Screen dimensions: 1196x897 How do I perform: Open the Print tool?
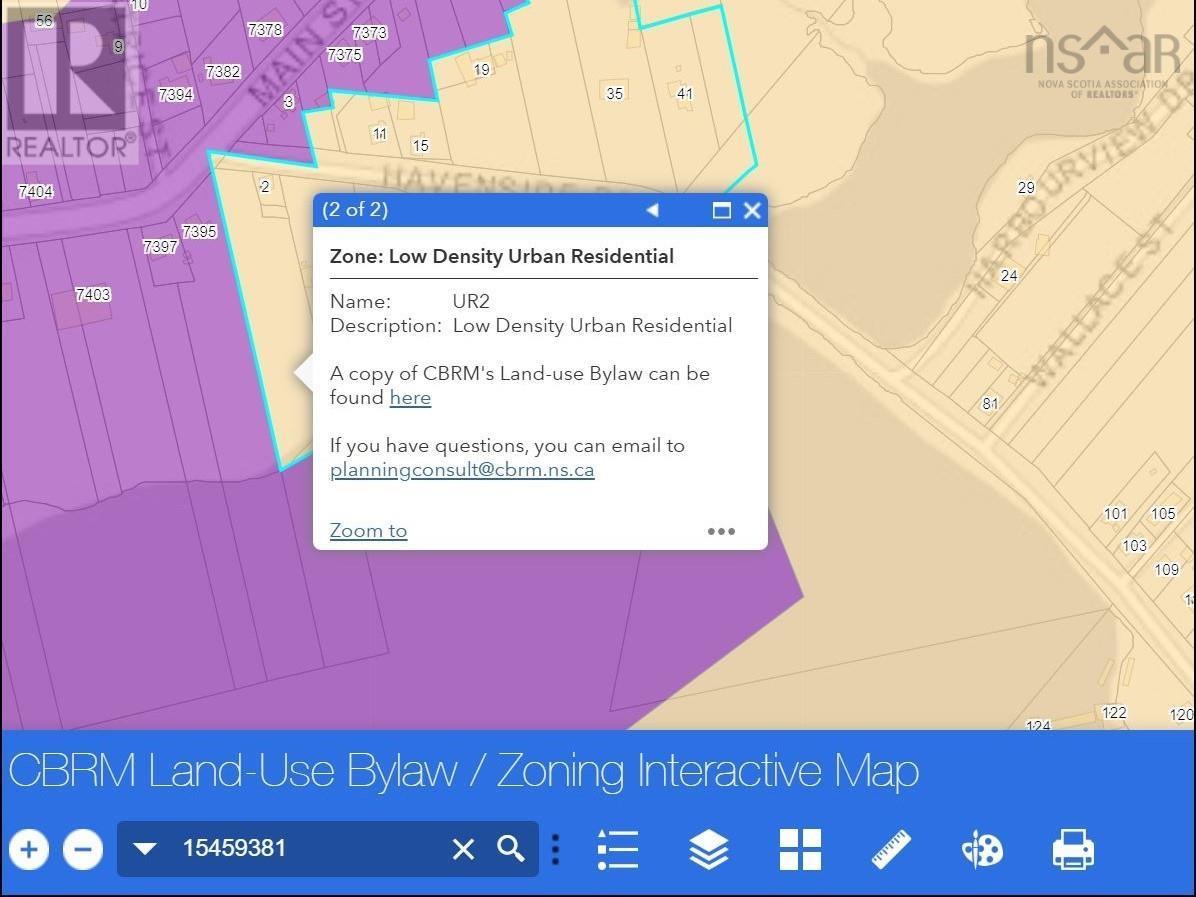coord(1072,849)
